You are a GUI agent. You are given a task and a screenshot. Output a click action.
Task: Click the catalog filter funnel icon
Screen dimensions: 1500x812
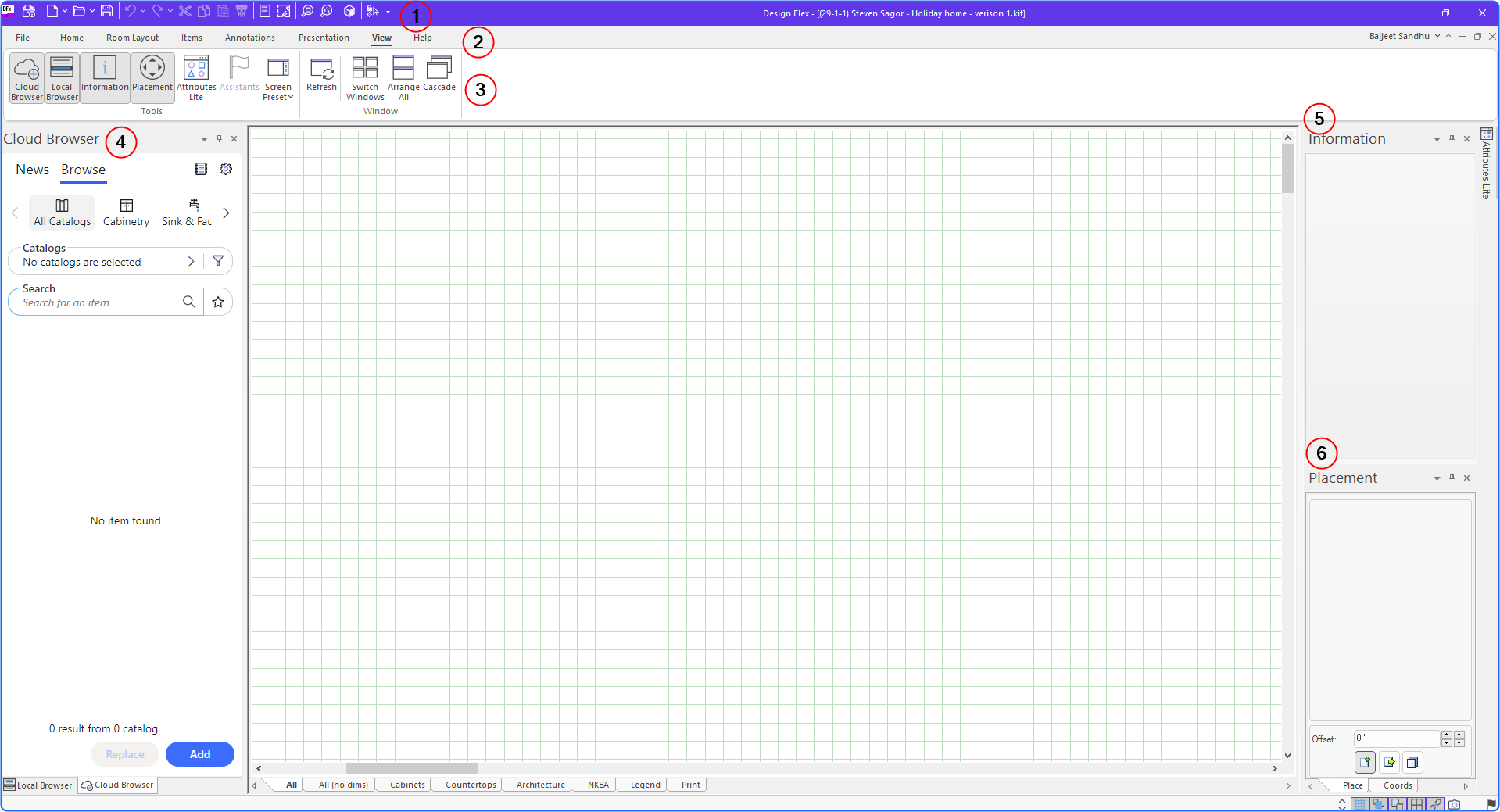[218, 261]
